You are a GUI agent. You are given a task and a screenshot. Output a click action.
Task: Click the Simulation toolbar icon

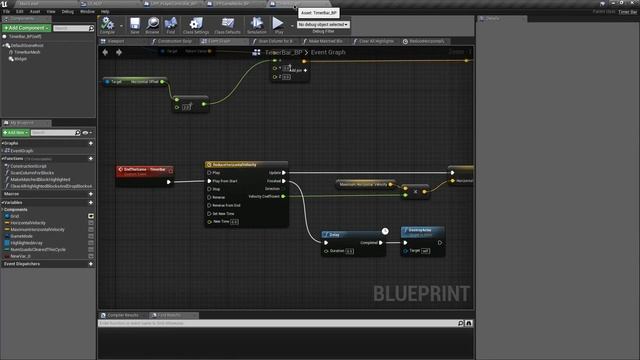point(257,23)
